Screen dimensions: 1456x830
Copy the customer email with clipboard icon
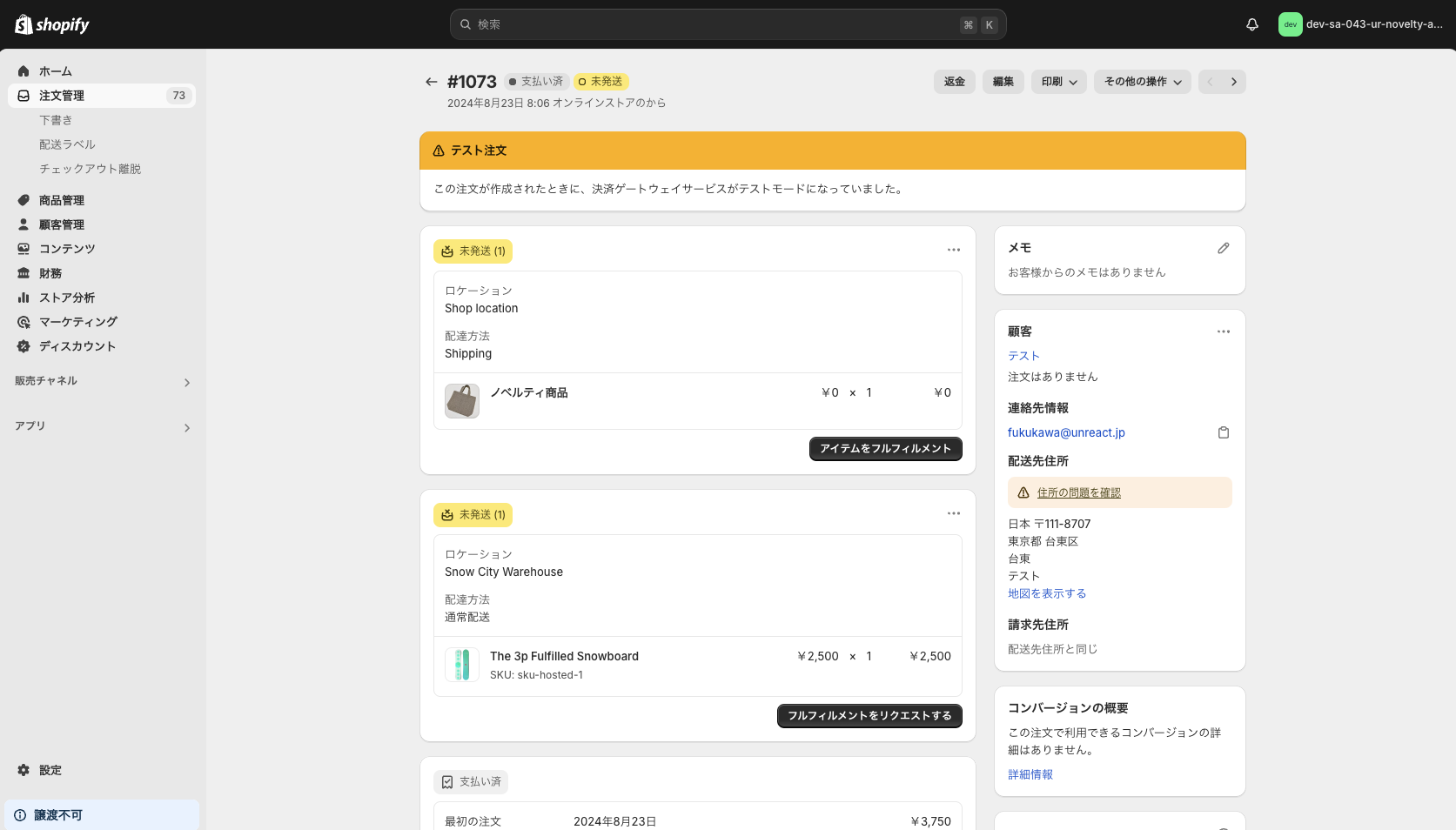(x=1224, y=432)
